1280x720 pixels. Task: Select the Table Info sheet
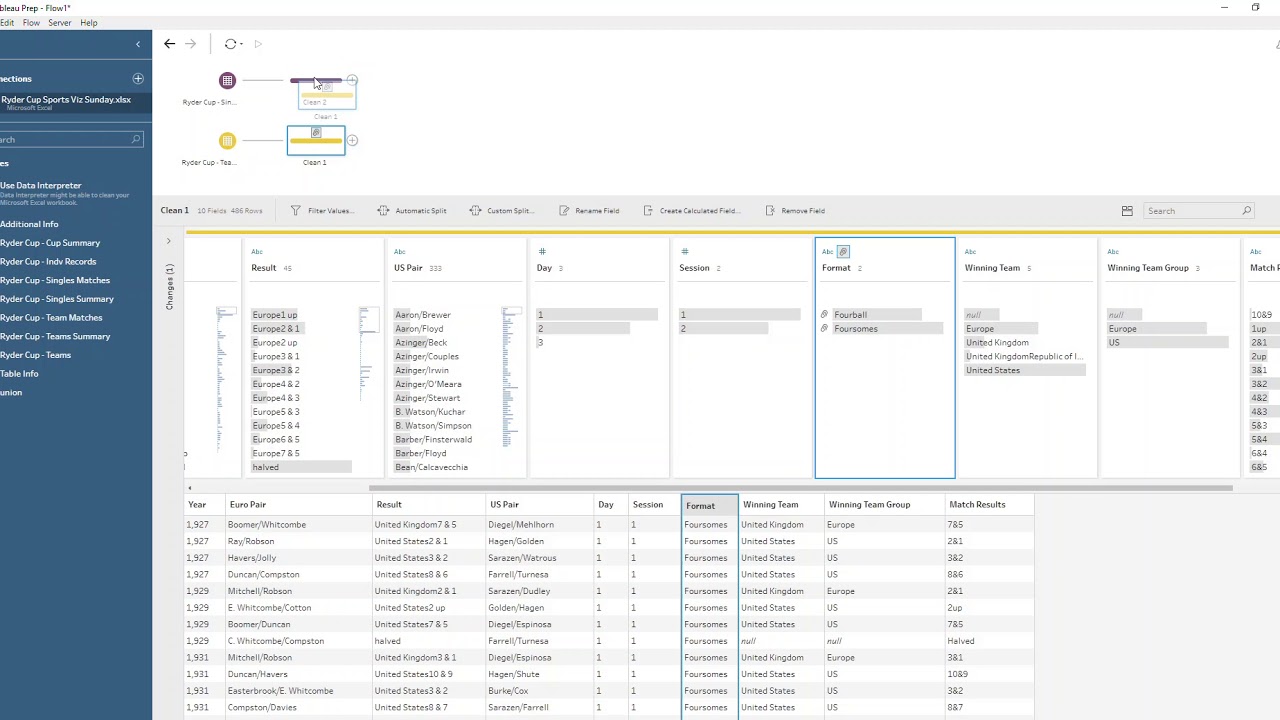(x=19, y=374)
